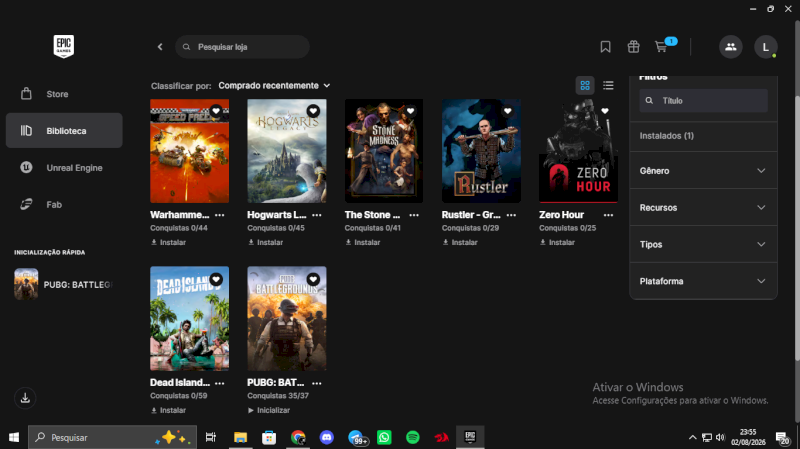Click the Pesquisar loja search field

[x=242, y=47]
